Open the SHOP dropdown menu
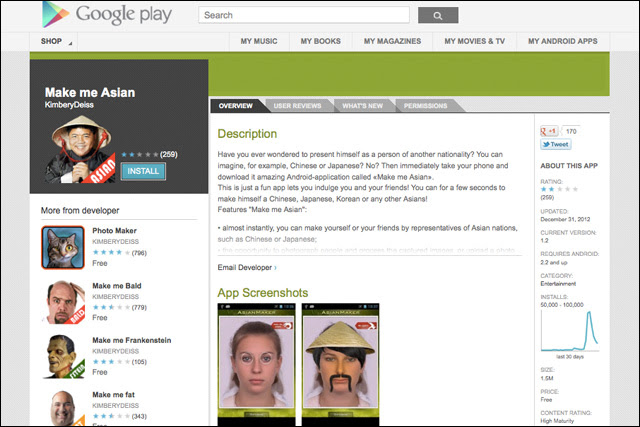The width and height of the screenshot is (640, 427). (54, 41)
